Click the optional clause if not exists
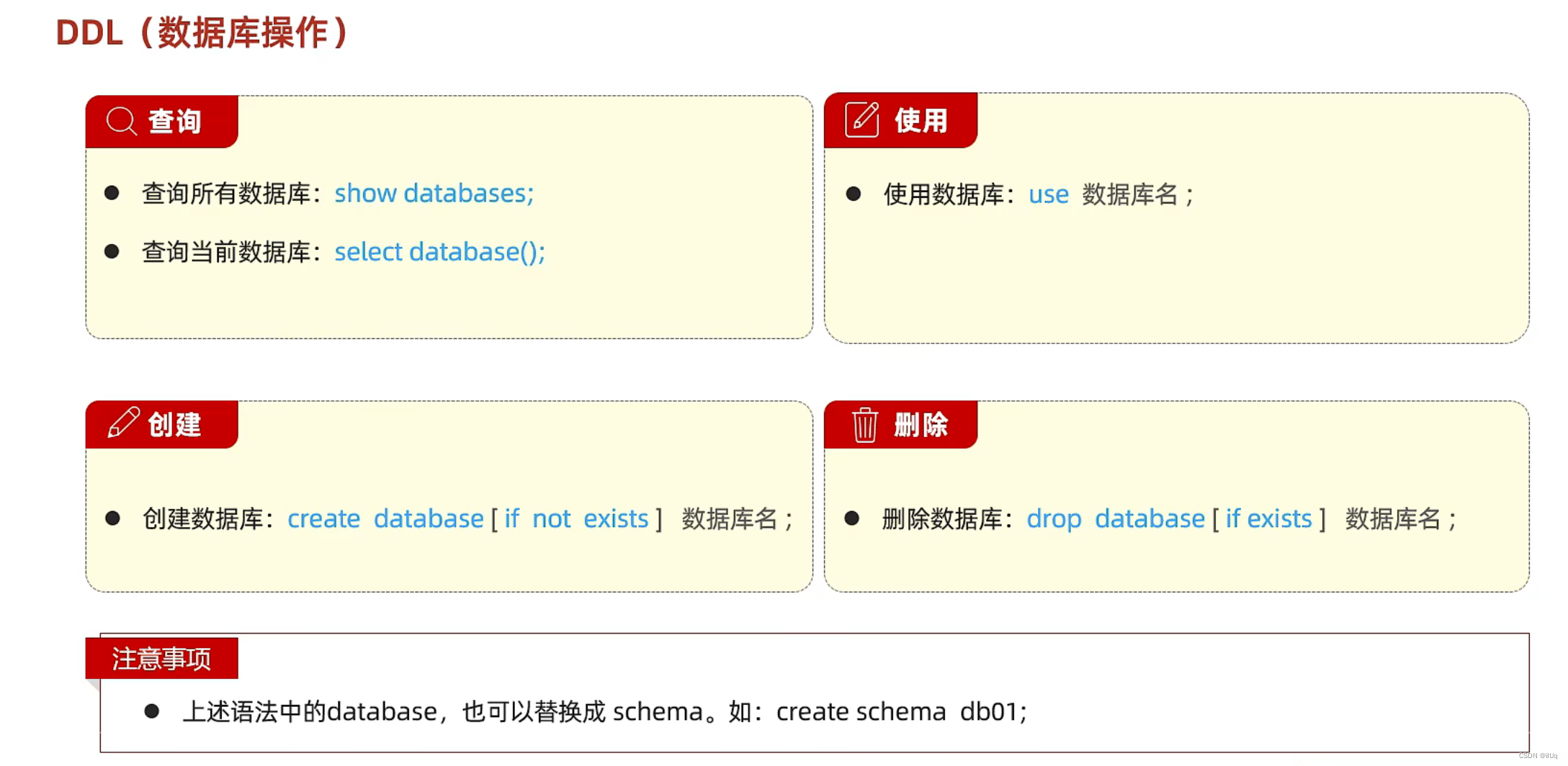 tap(577, 518)
